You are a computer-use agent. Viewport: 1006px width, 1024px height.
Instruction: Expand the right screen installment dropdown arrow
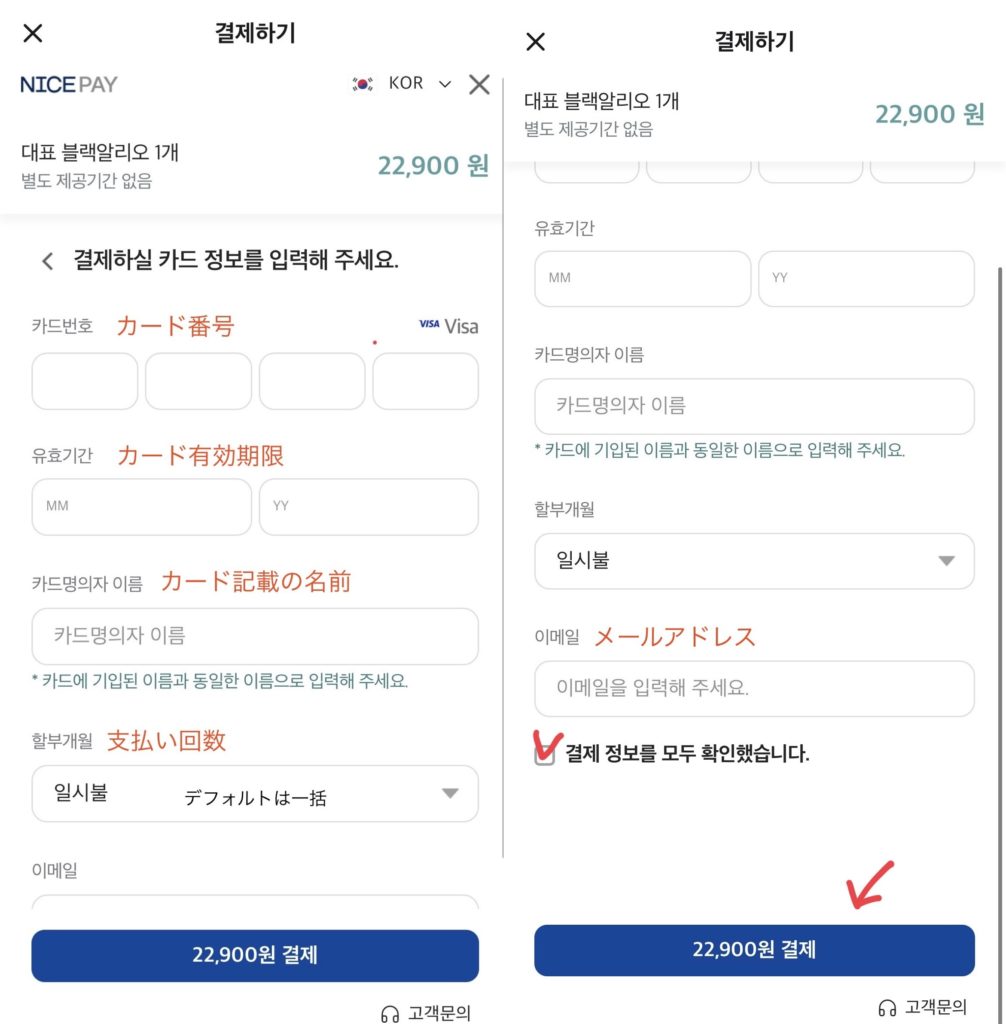click(x=946, y=561)
